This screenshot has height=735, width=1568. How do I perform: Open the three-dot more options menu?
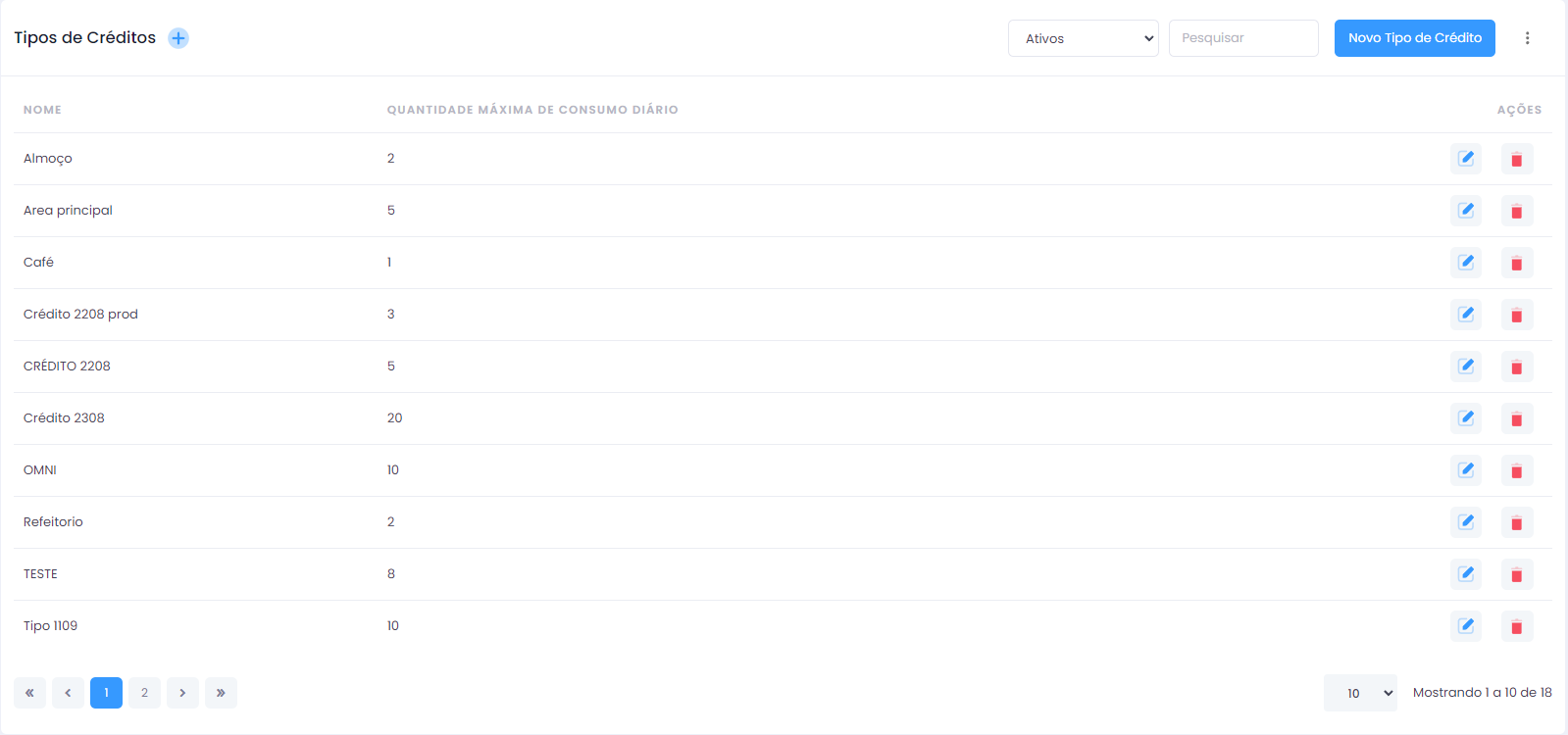pyautogui.click(x=1527, y=38)
